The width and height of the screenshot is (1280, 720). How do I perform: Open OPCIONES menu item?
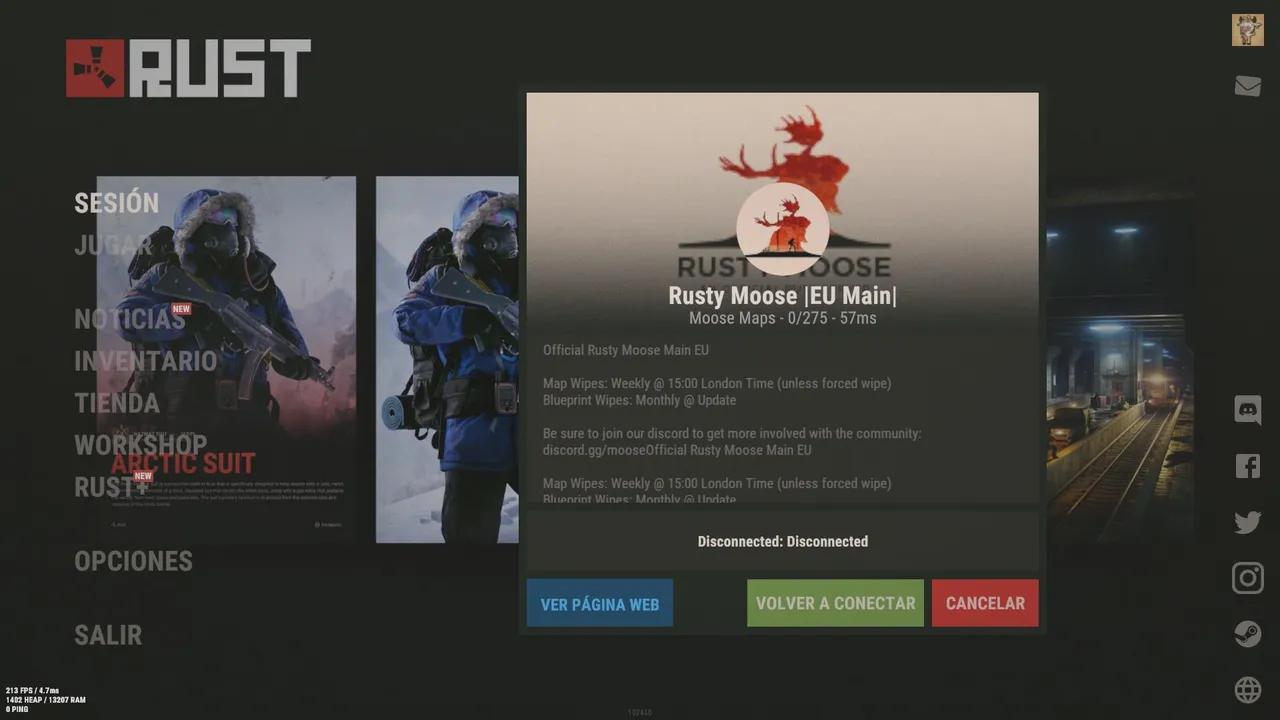click(133, 561)
